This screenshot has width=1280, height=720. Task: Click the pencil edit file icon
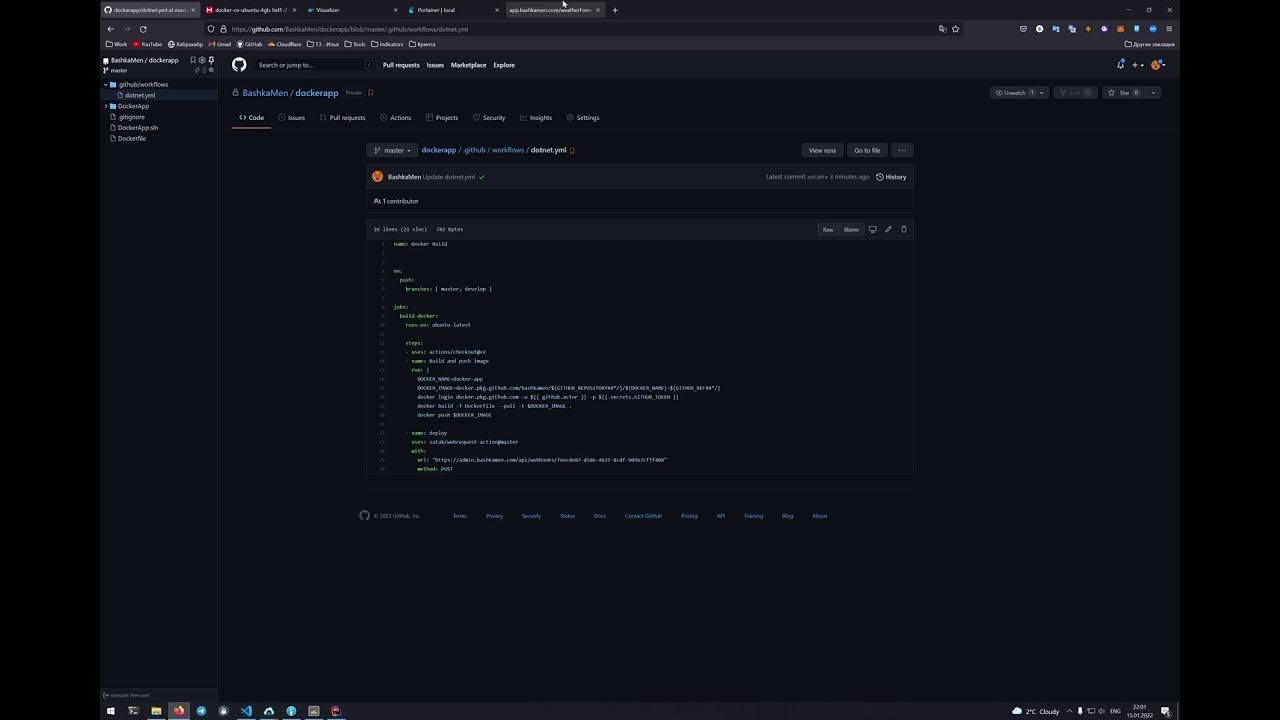coord(888,229)
